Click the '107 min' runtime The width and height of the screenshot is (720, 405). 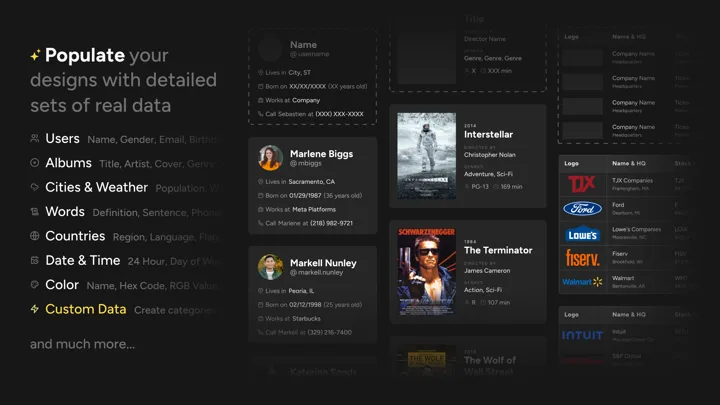point(499,303)
